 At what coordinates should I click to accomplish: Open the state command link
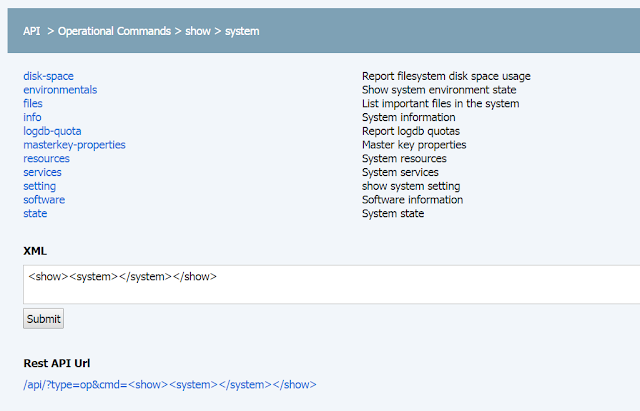35,213
